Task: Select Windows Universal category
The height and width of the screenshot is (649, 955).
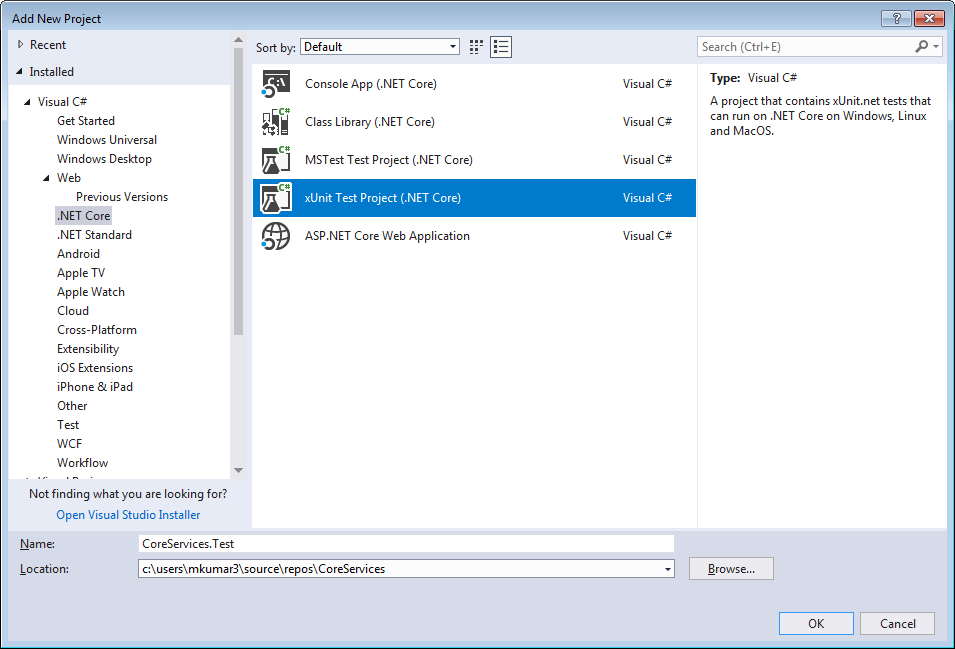Action: click(107, 139)
